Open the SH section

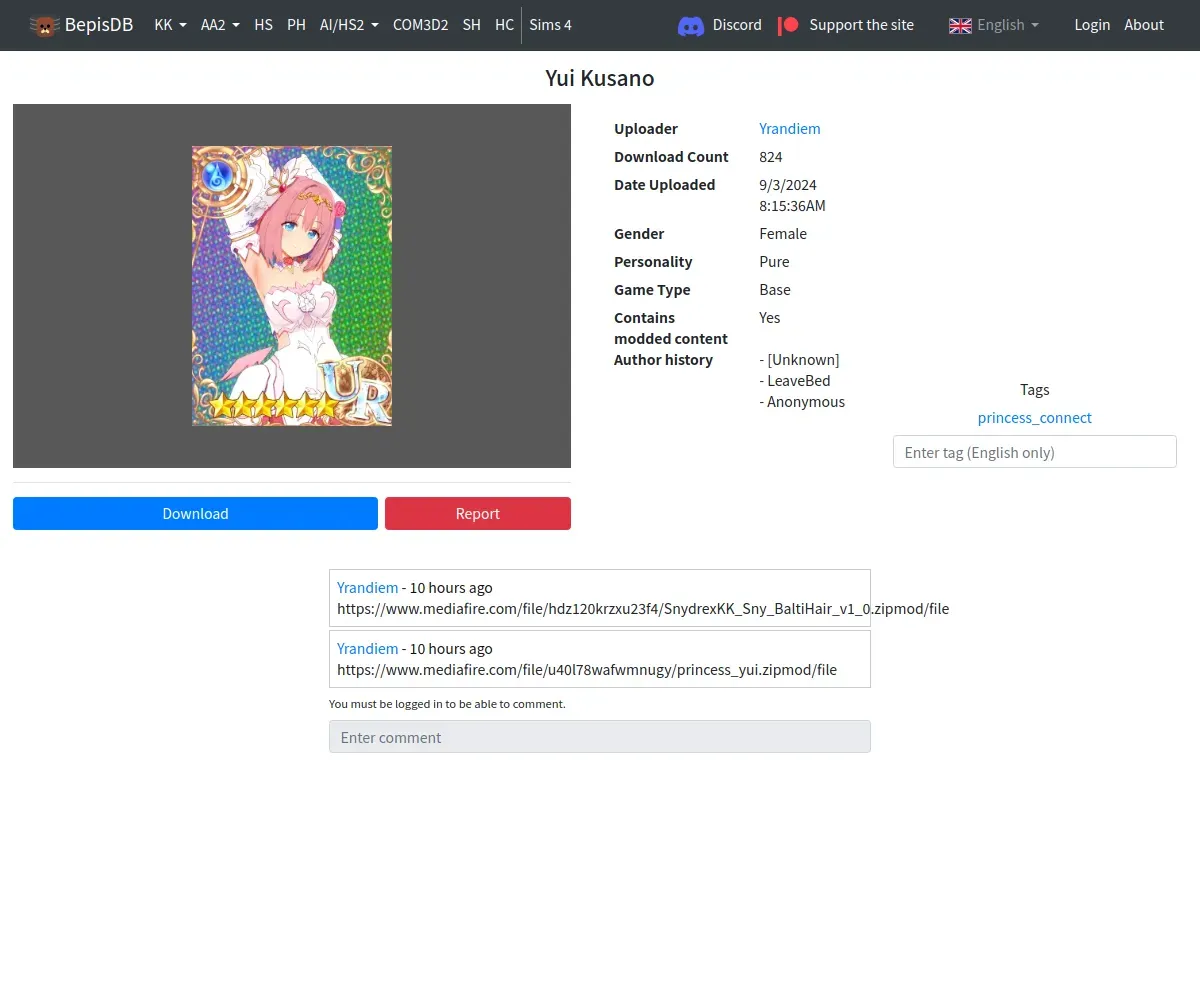[x=471, y=25]
